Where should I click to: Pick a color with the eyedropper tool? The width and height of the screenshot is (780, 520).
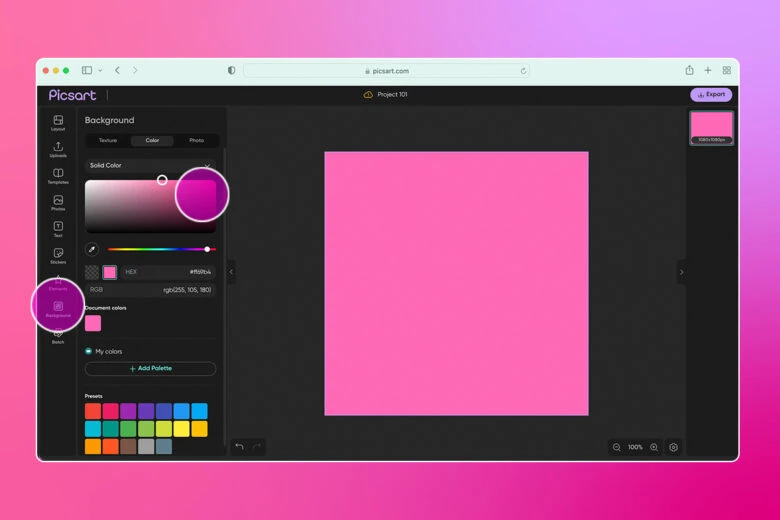tap(92, 249)
